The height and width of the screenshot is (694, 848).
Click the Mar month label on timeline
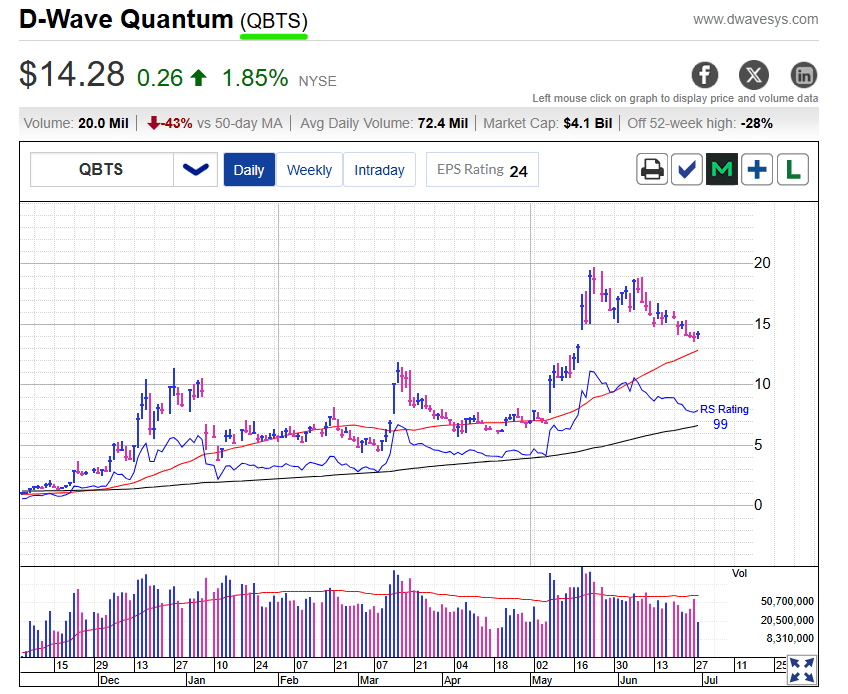[369, 680]
